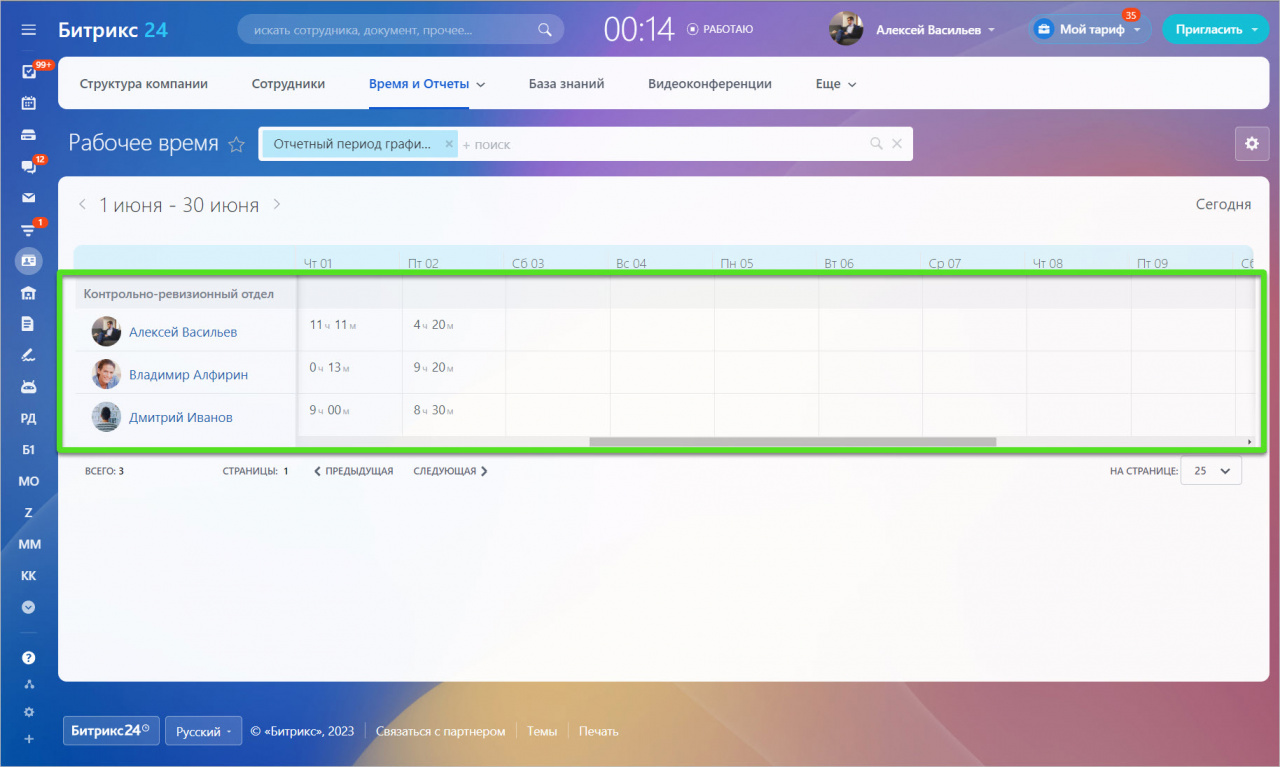
Task: Click the Битрикс 24 logo
Action: (x=113, y=30)
